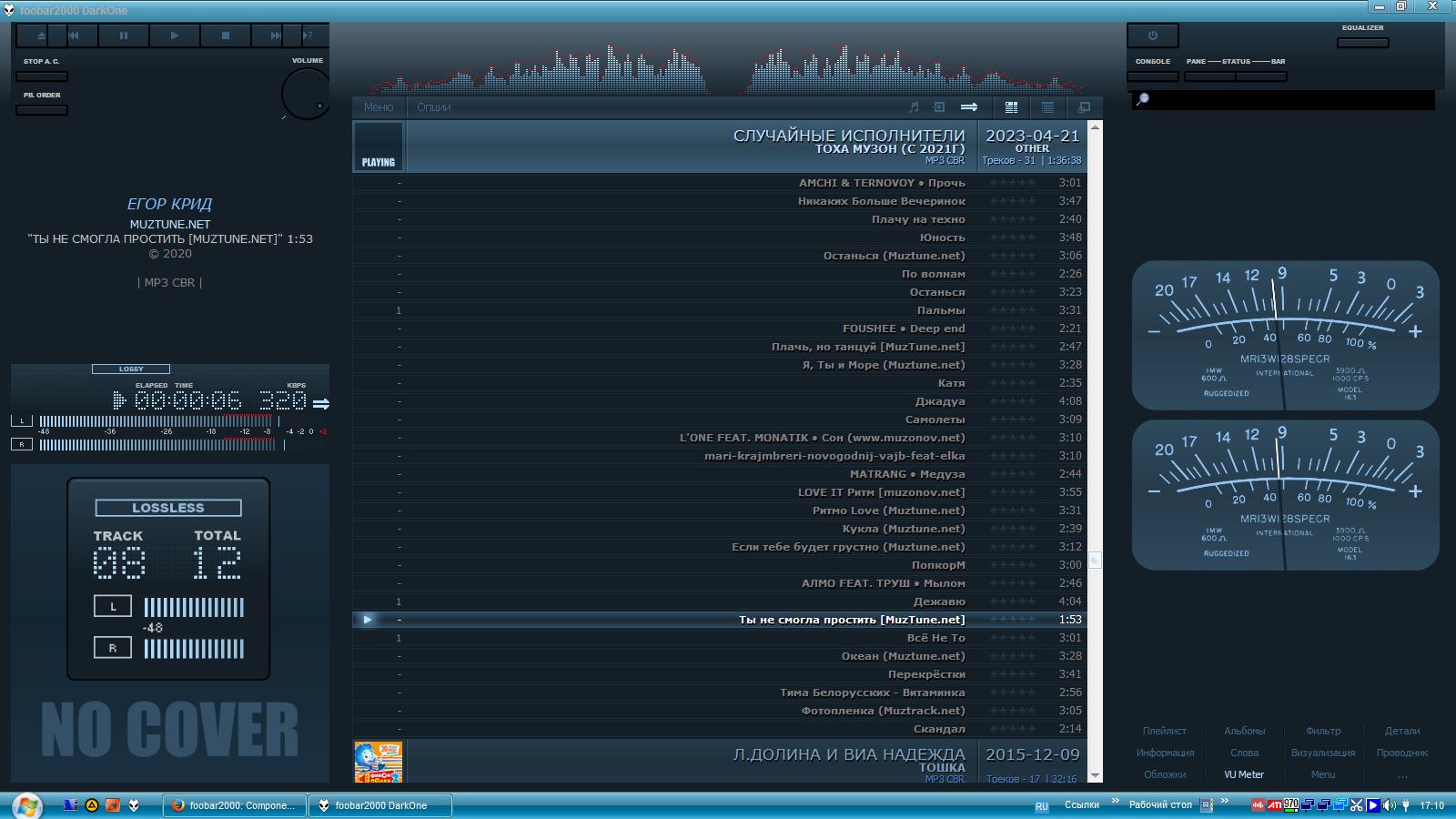Image resolution: width=1456 pixels, height=819 pixels.
Task: Go back to the previous track
Action: pyautogui.click(x=74, y=35)
